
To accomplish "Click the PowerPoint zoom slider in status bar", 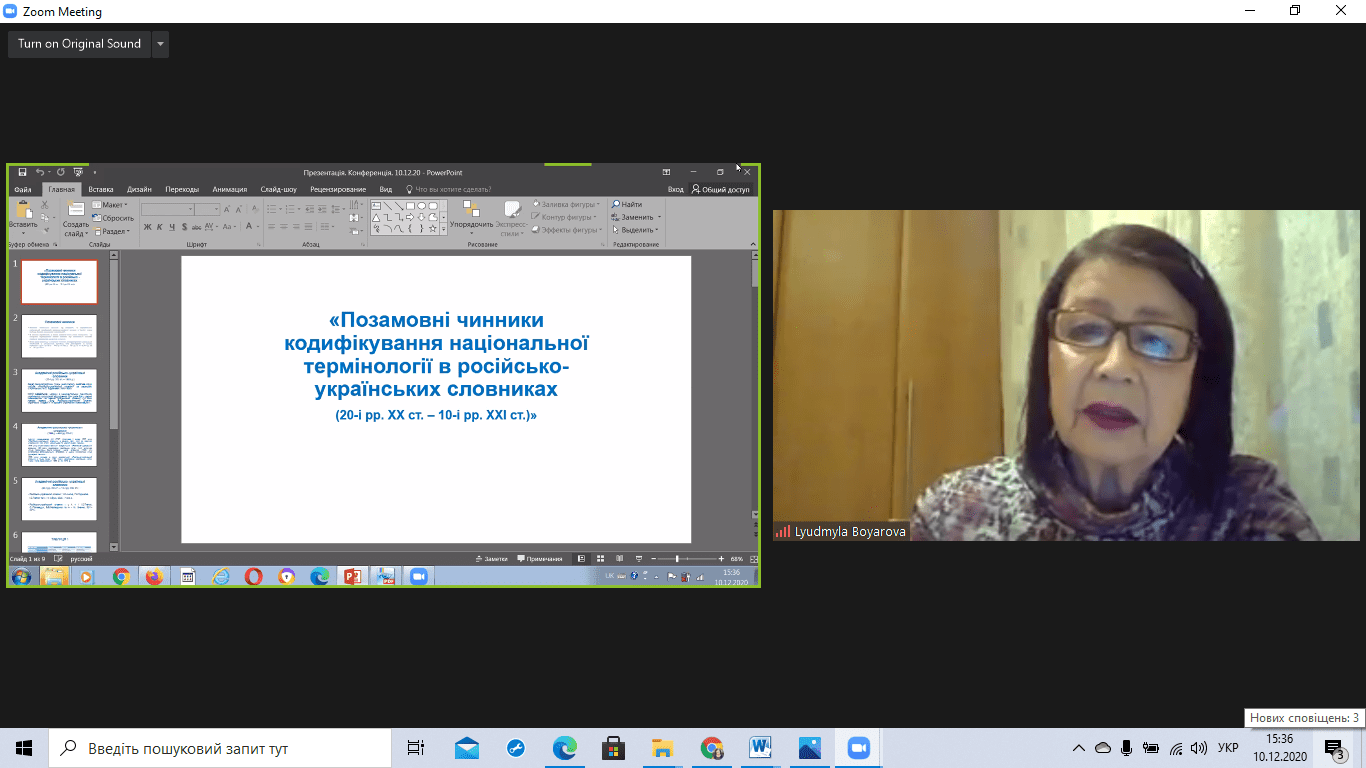I will pos(678,559).
